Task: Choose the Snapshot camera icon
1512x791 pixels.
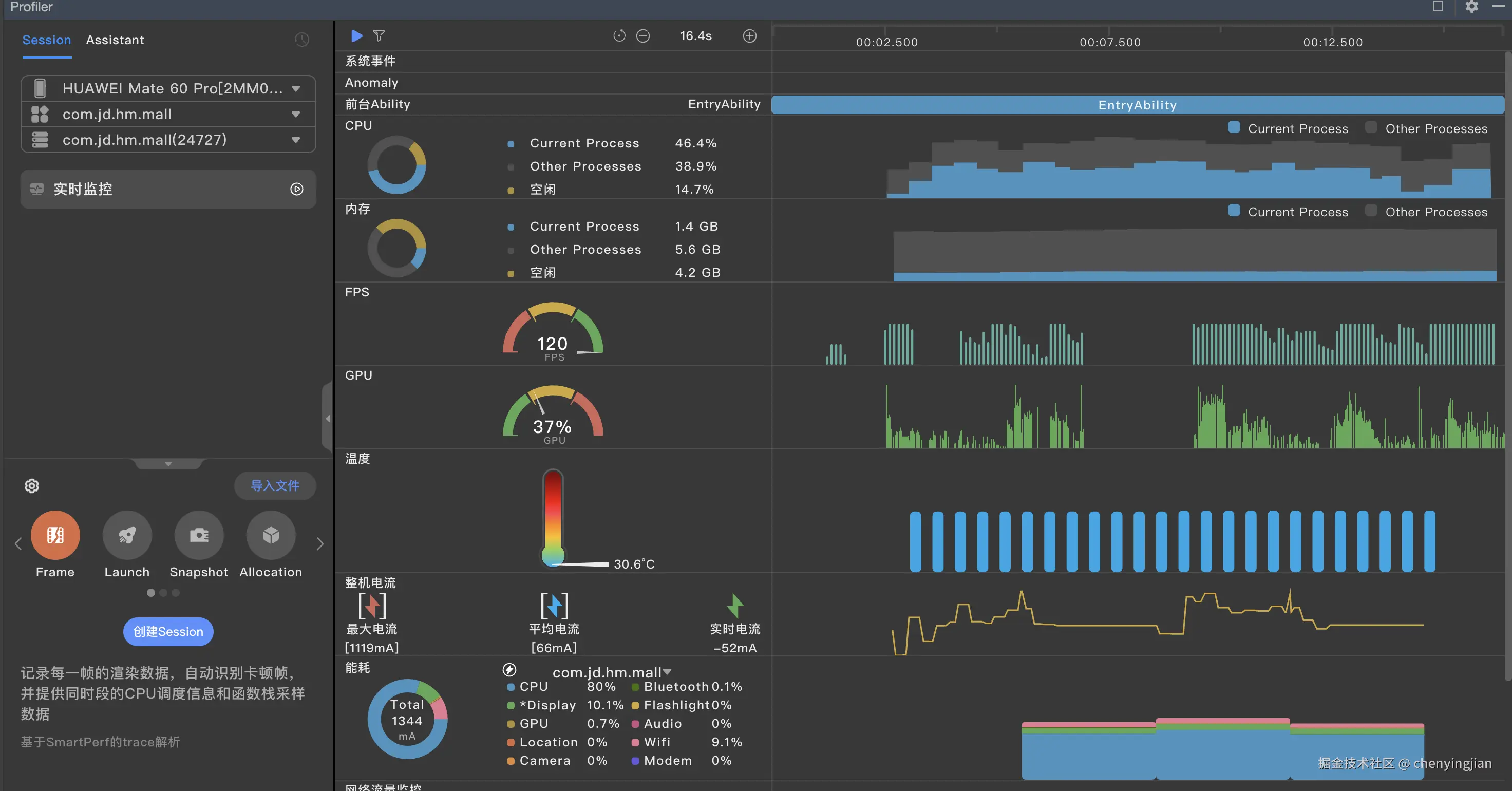Action: pos(199,535)
